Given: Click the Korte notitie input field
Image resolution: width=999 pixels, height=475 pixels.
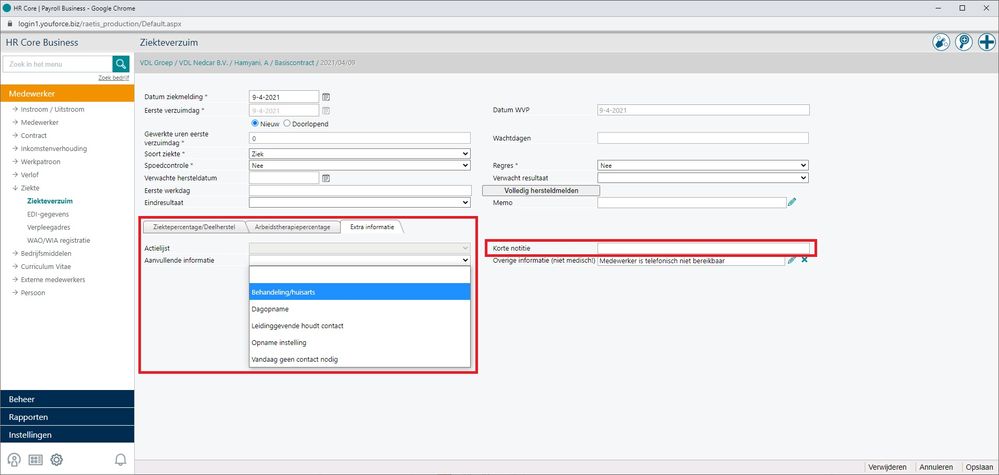Looking at the screenshot, I should (x=703, y=248).
